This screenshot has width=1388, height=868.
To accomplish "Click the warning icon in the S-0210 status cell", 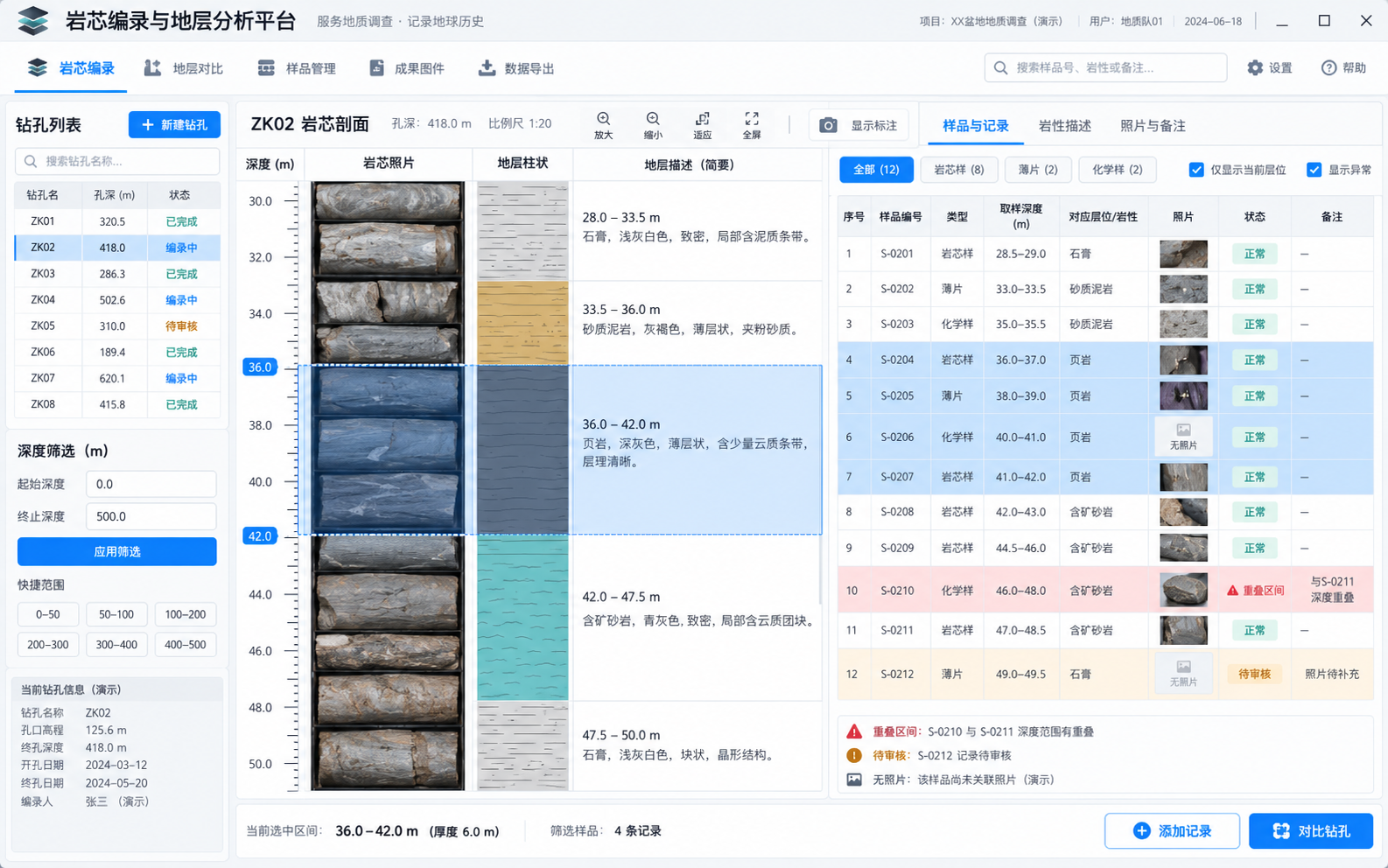I will pos(1232,591).
